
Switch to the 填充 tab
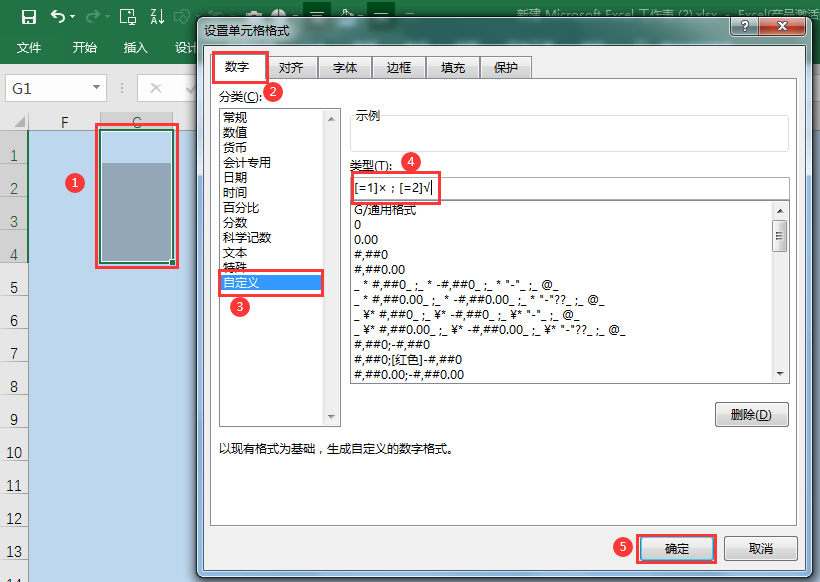(453, 67)
